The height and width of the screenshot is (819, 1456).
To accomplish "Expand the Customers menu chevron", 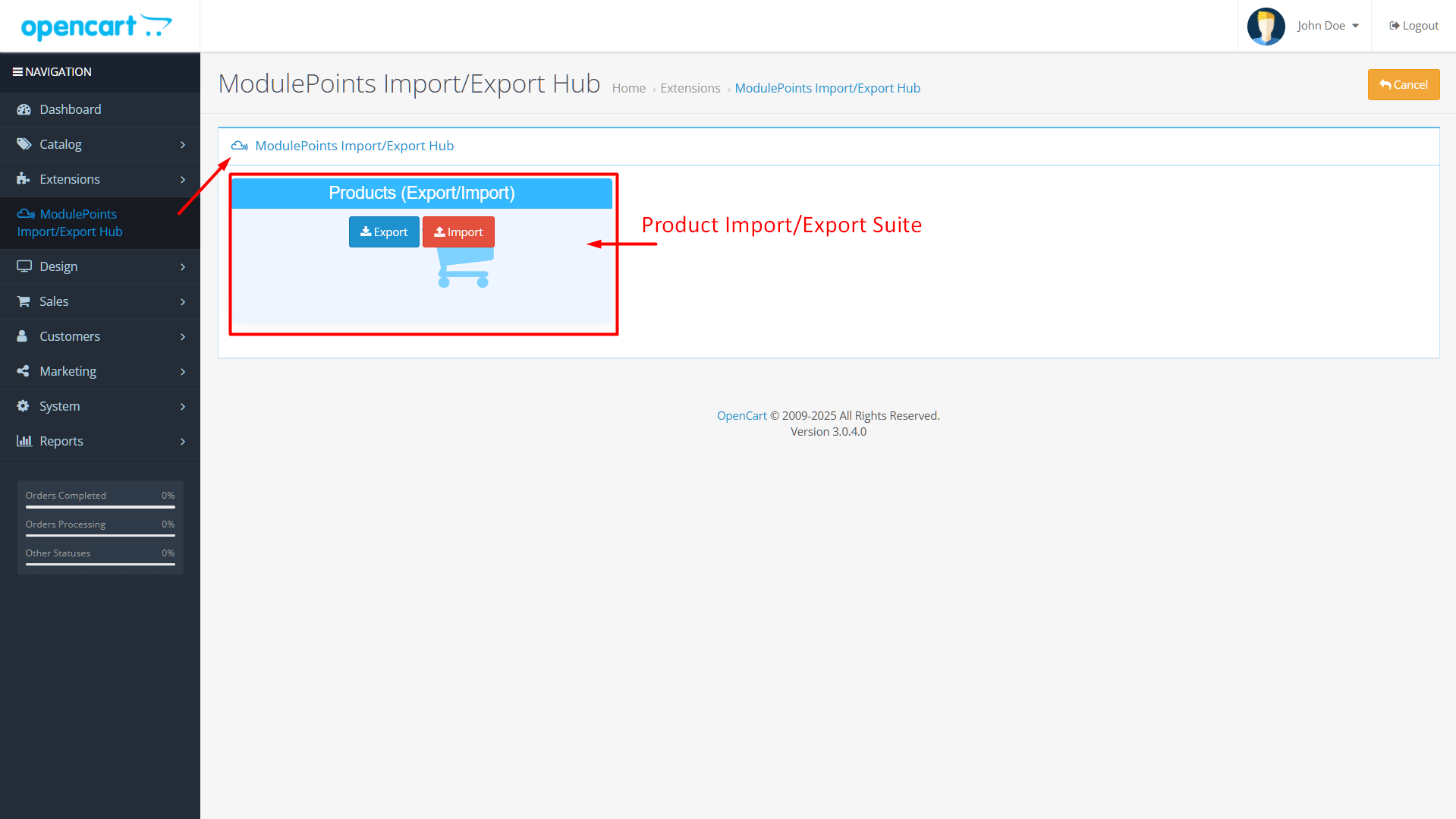I will [x=183, y=337].
